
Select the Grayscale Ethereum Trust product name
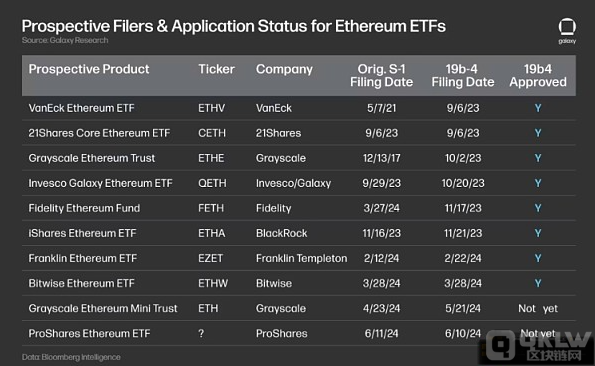[91, 158]
